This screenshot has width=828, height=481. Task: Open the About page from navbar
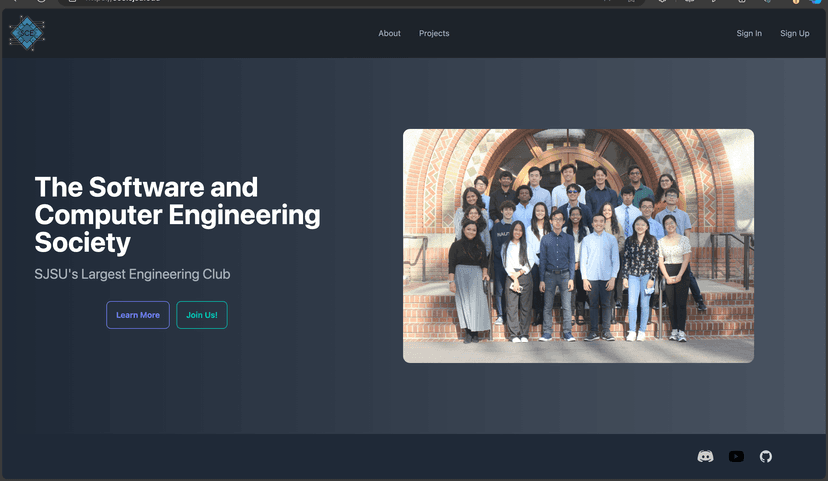pos(389,33)
